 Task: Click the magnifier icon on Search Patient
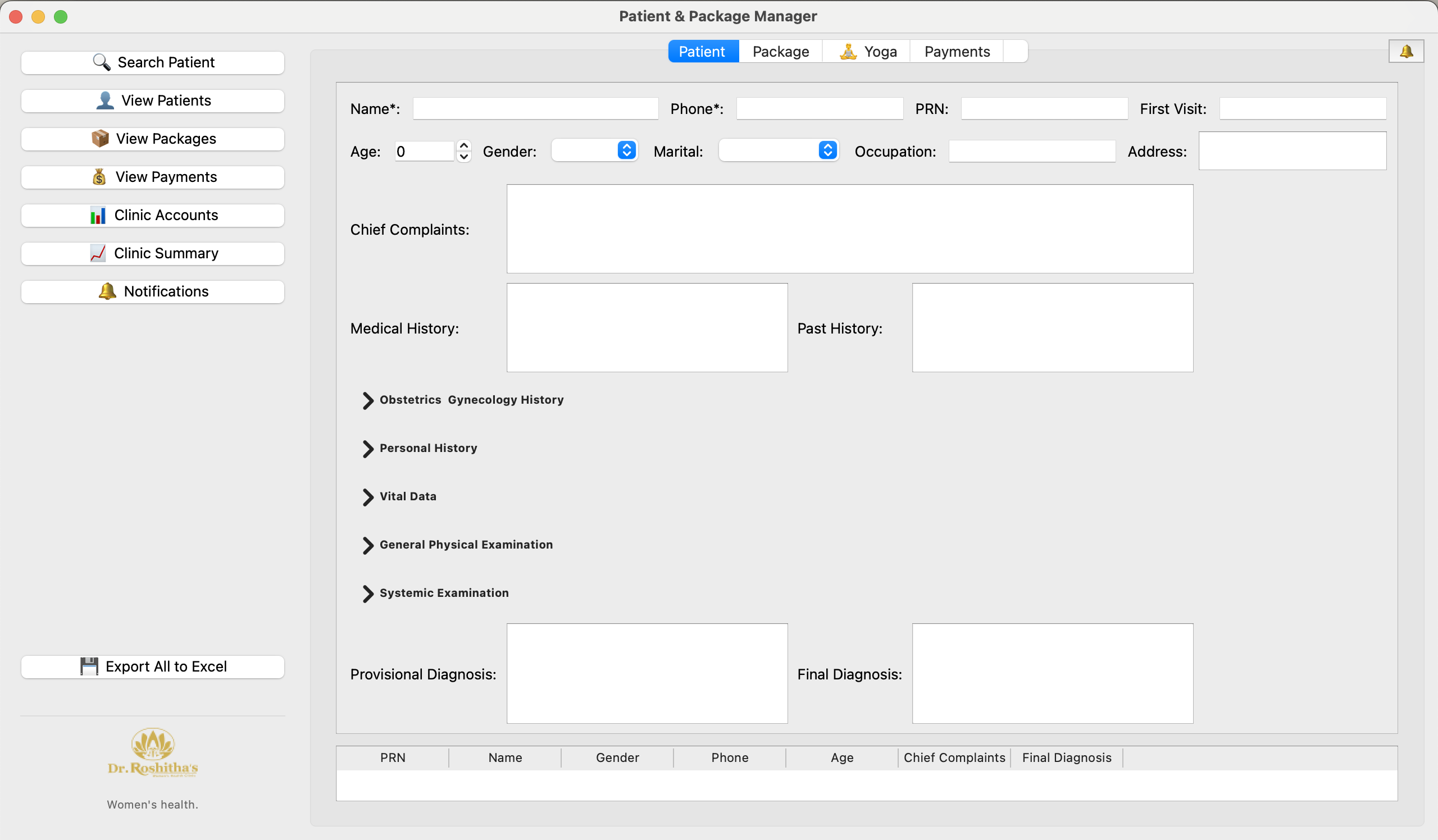tap(102, 62)
